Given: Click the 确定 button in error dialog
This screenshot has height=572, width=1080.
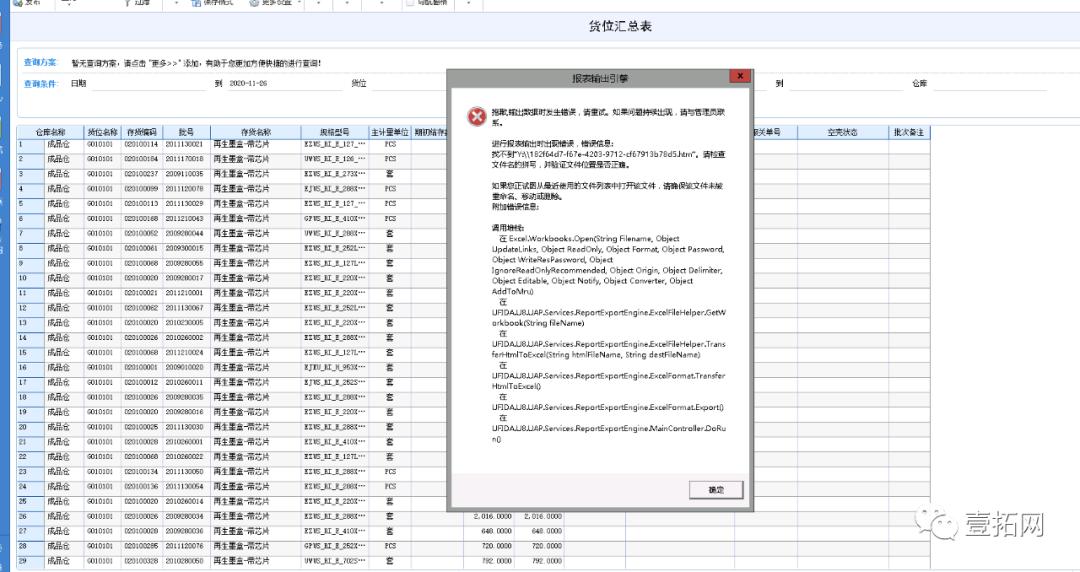Looking at the screenshot, I should [716, 489].
